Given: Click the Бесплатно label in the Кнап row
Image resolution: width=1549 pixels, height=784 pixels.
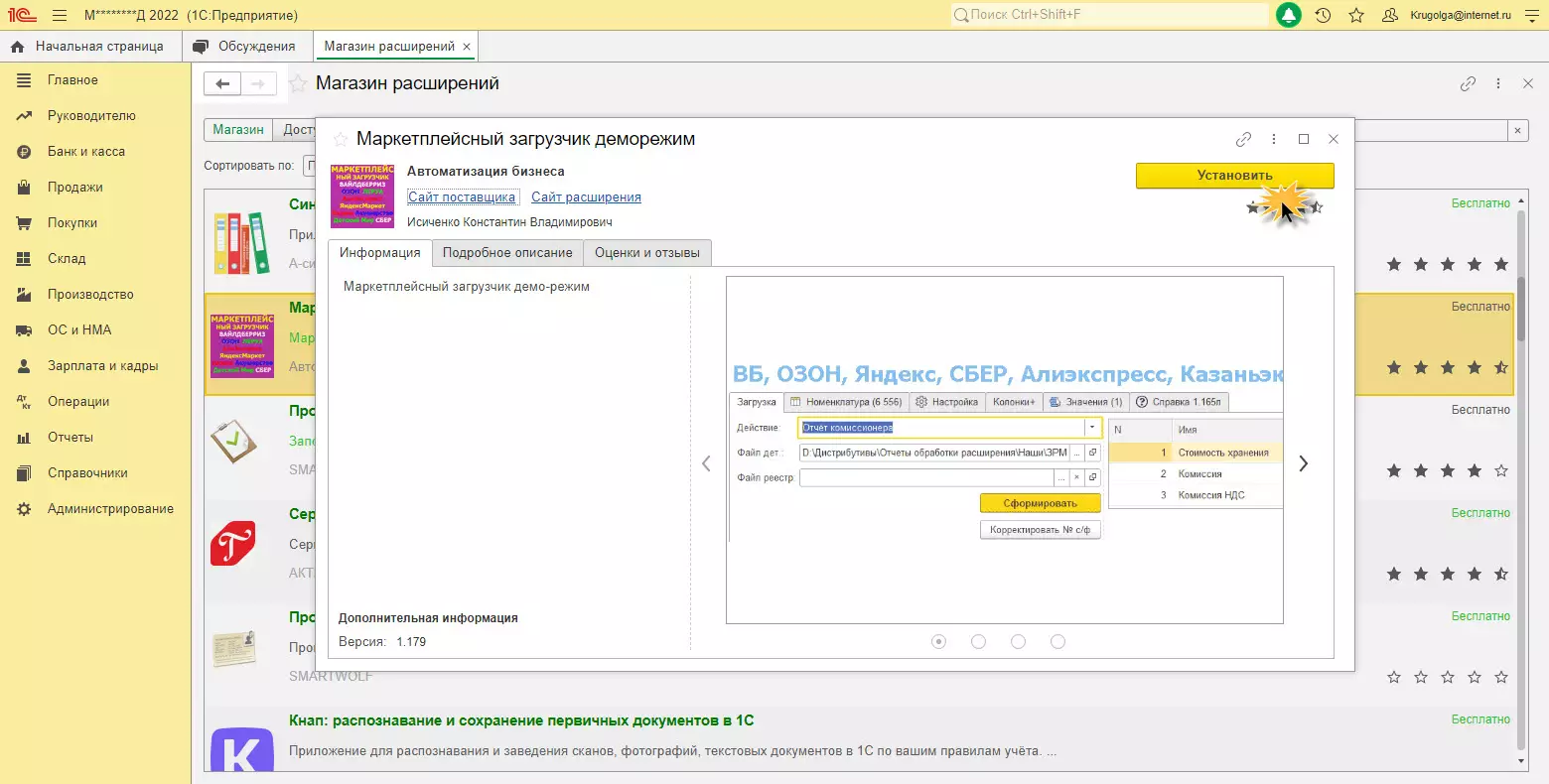Looking at the screenshot, I should click(x=1480, y=719).
